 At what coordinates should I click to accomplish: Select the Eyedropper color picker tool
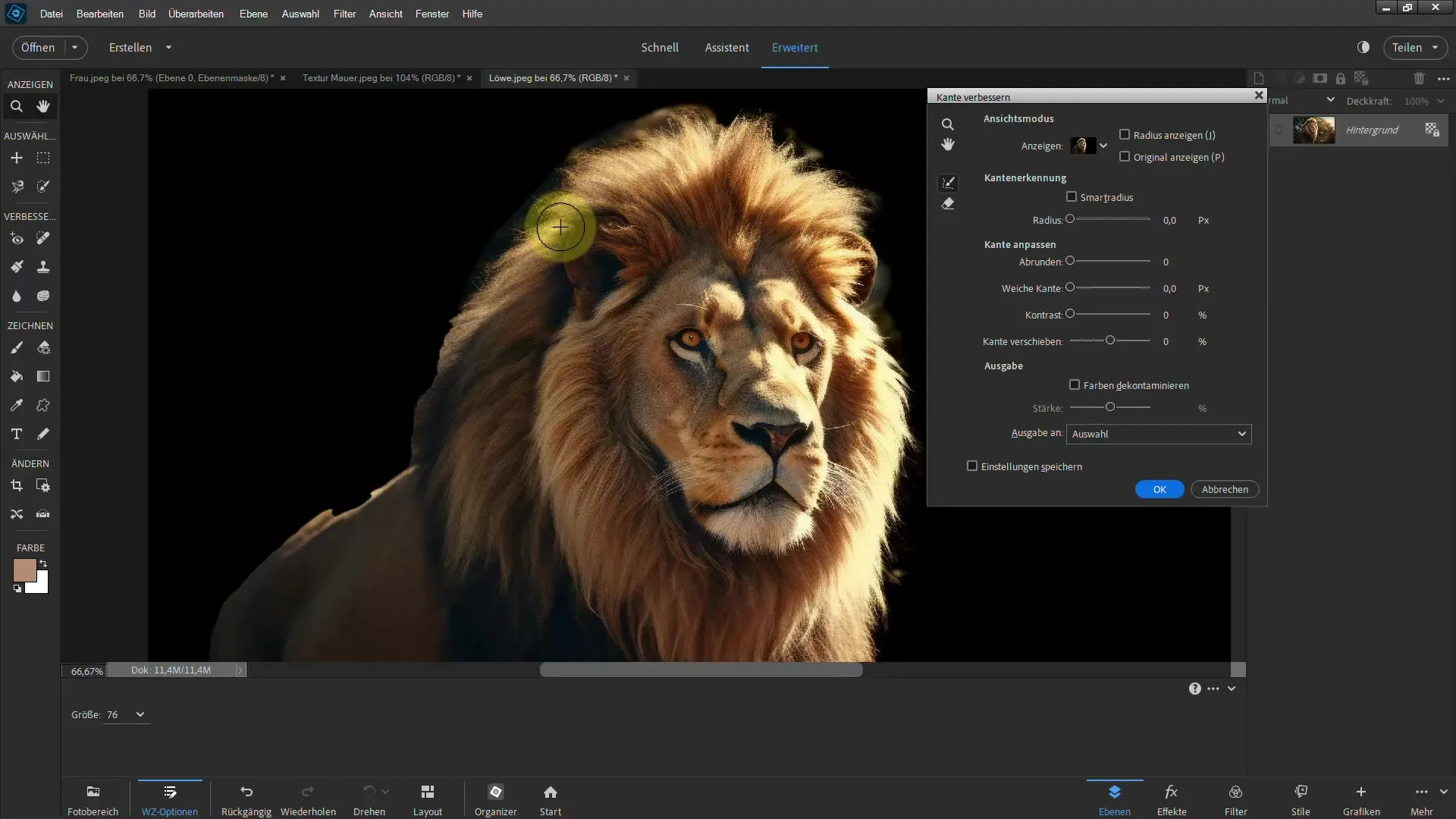click(17, 405)
